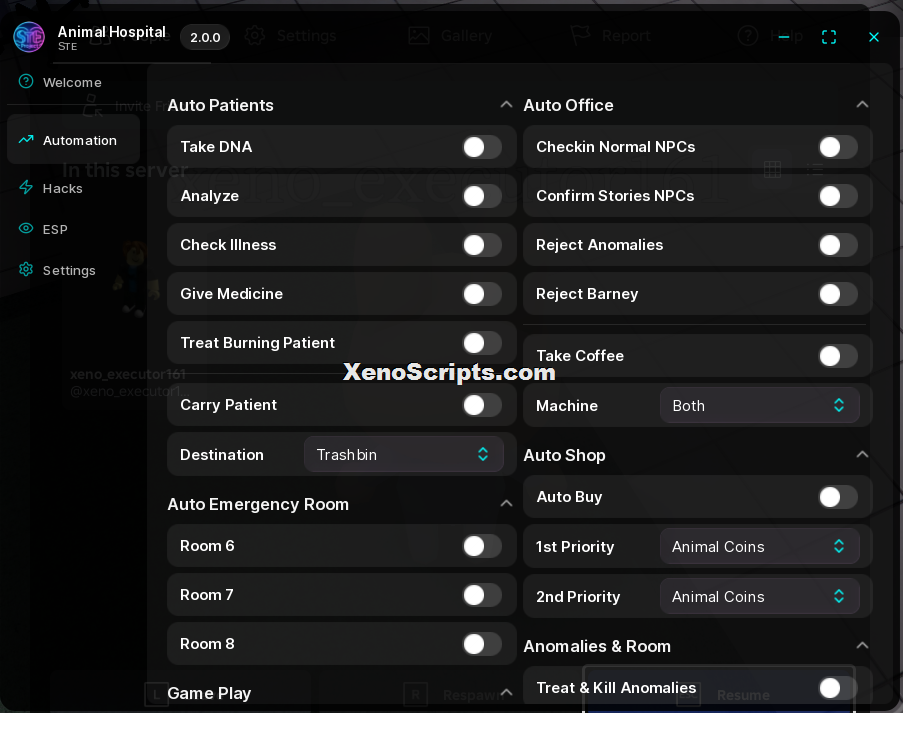Enable Give Medicine toggle
This screenshot has height=743, width=903.
(482, 294)
